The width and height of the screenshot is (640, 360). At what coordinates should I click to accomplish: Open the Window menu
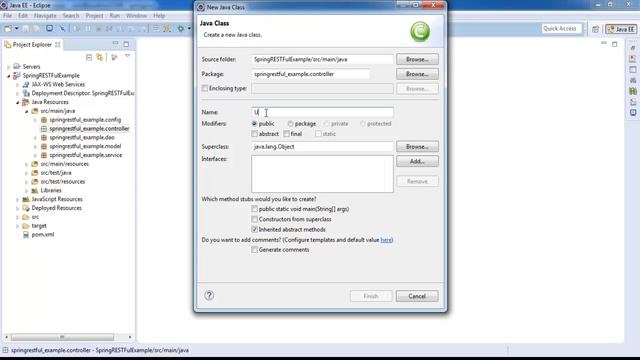pos(136,16)
